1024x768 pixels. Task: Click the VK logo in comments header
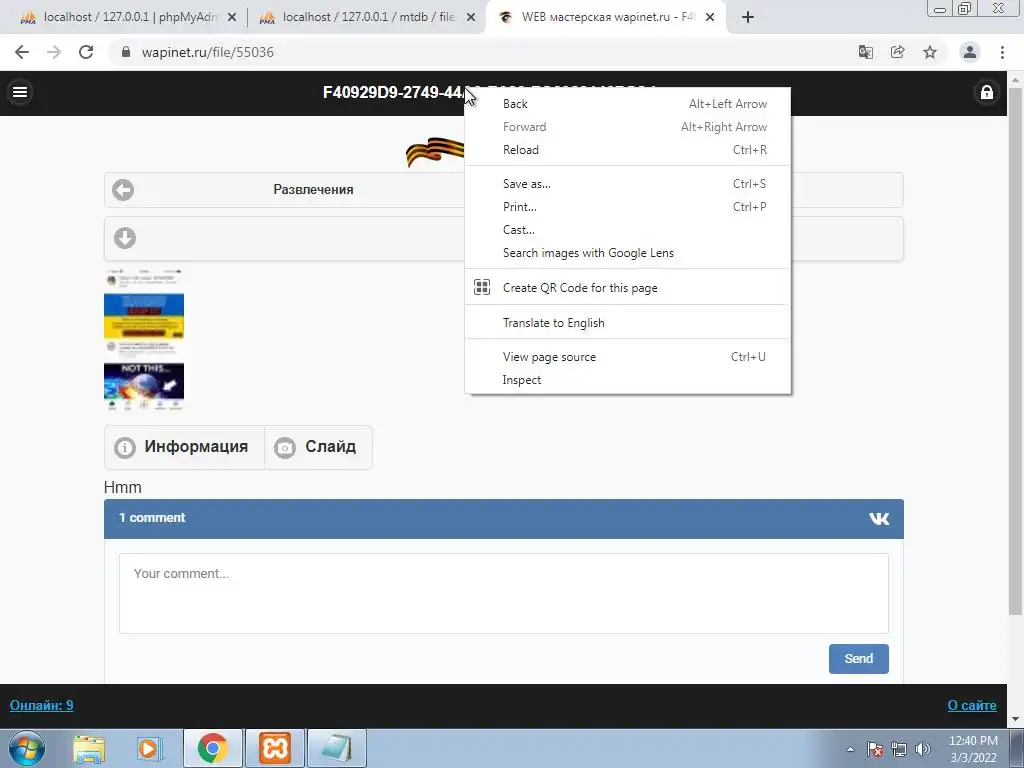pyautogui.click(x=879, y=519)
